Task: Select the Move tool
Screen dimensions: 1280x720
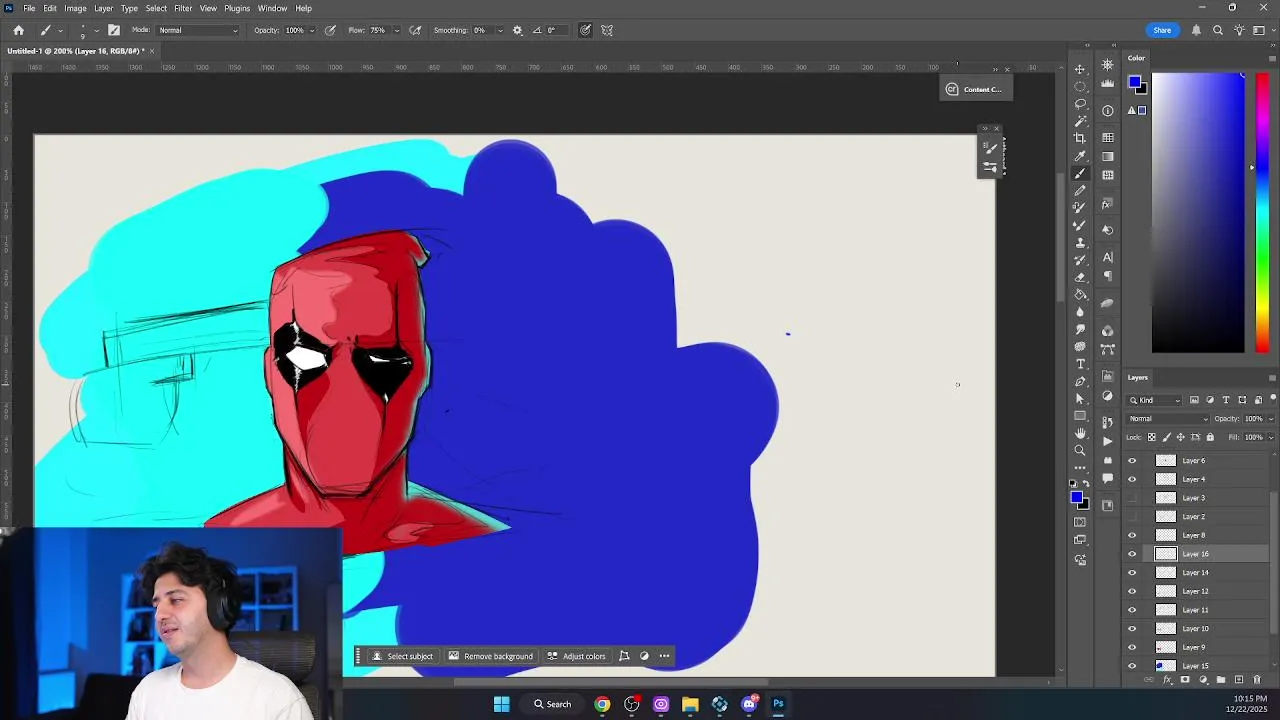Action: (x=1080, y=69)
